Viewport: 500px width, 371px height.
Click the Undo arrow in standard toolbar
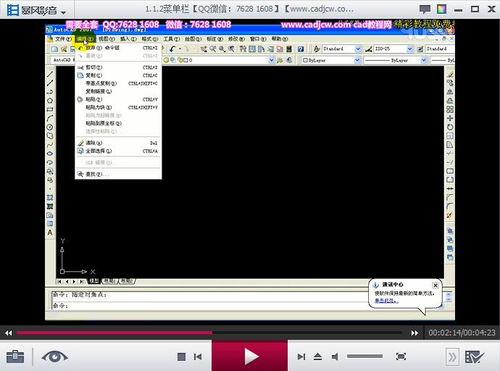tap(172, 49)
